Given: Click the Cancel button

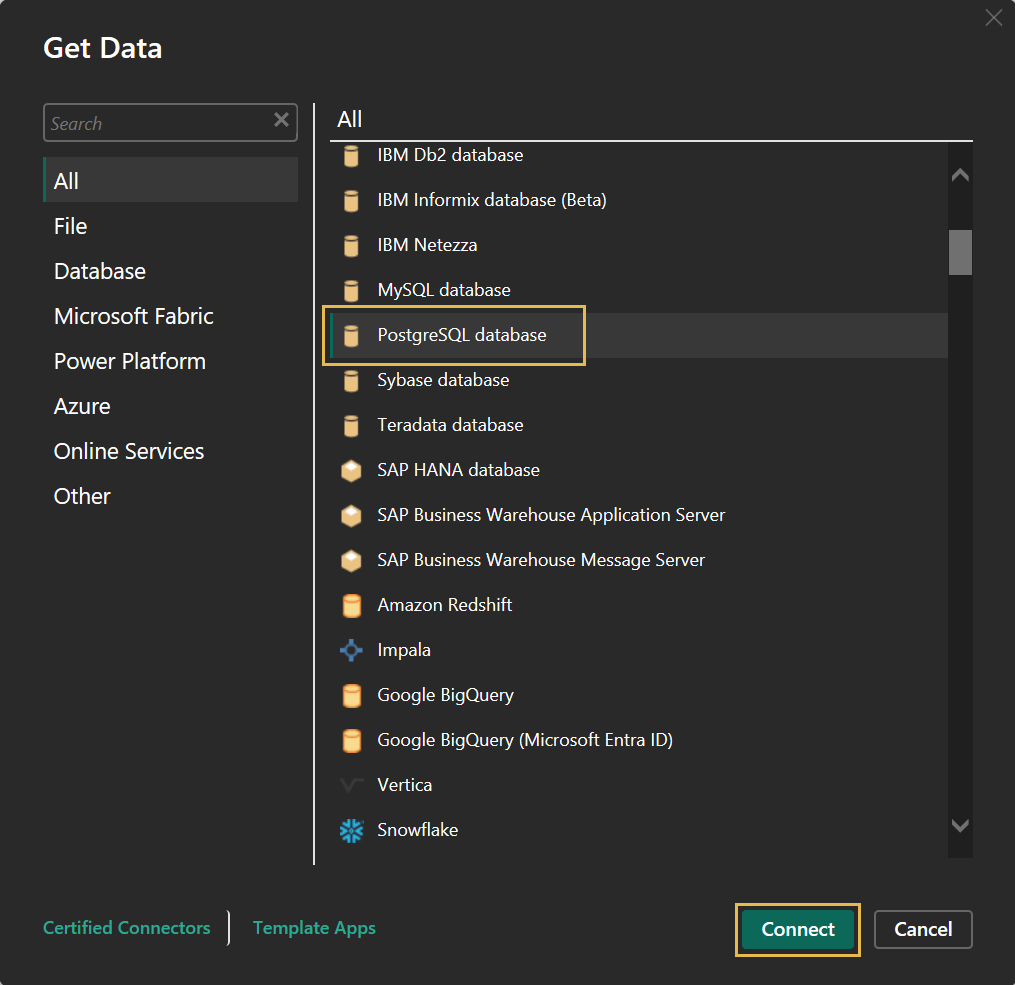Looking at the screenshot, I should pyautogui.click(x=923, y=929).
